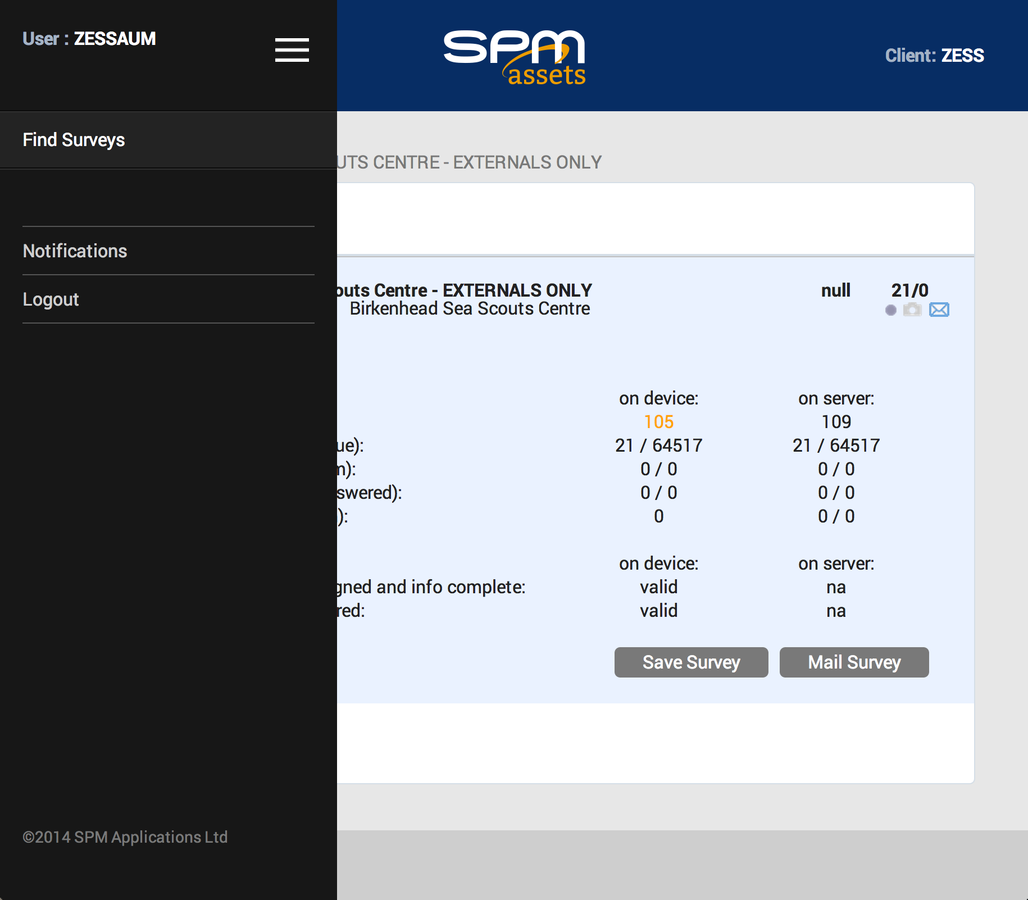Click the on-device 21 / 64517 value
1028x900 pixels.
click(659, 446)
